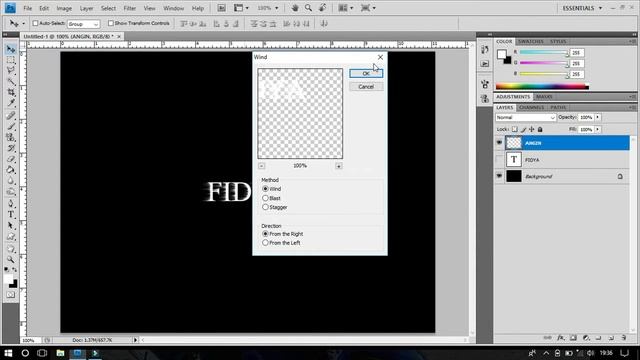The height and width of the screenshot is (360, 640).
Task: Open the Actions panel icon
Action: [484, 64]
